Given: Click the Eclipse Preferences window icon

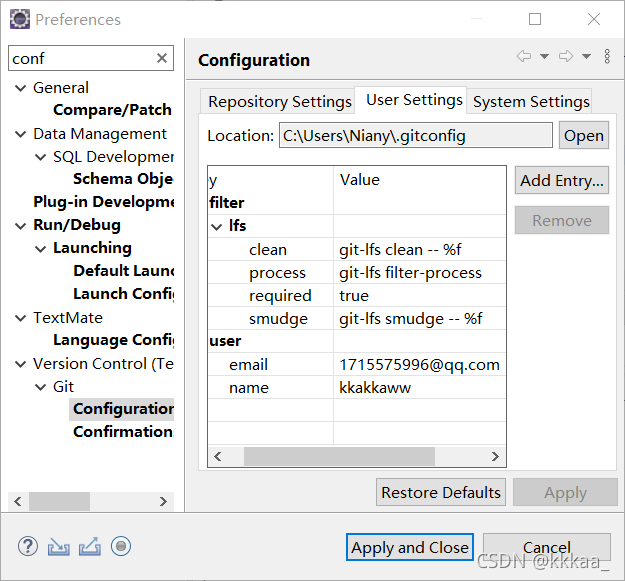Looking at the screenshot, I should pyautogui.click(x=20, y=19).
